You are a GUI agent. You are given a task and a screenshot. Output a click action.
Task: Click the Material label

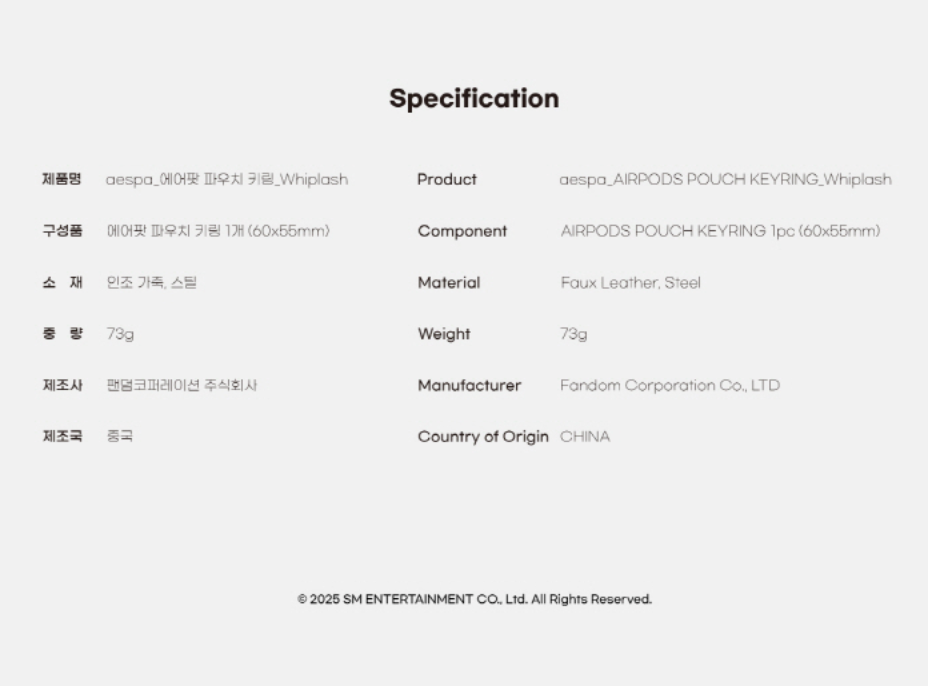pos(449,283)
